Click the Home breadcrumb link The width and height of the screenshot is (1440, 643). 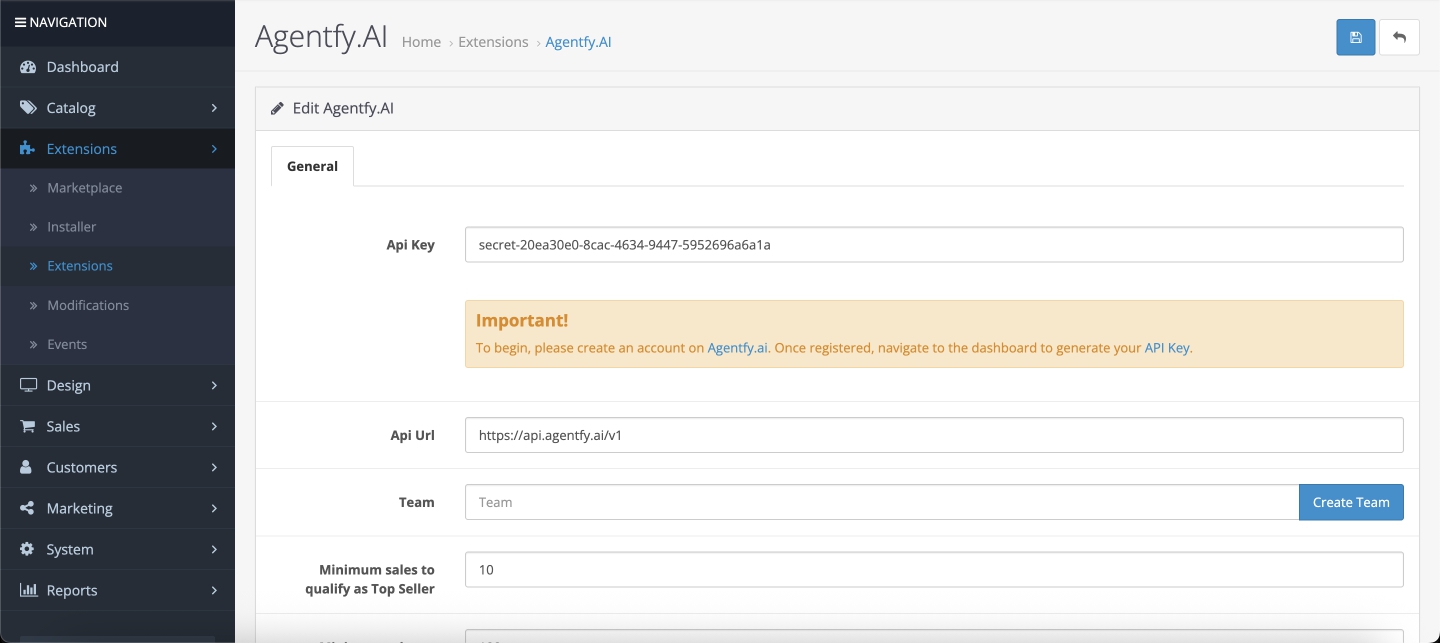point(421,42)
